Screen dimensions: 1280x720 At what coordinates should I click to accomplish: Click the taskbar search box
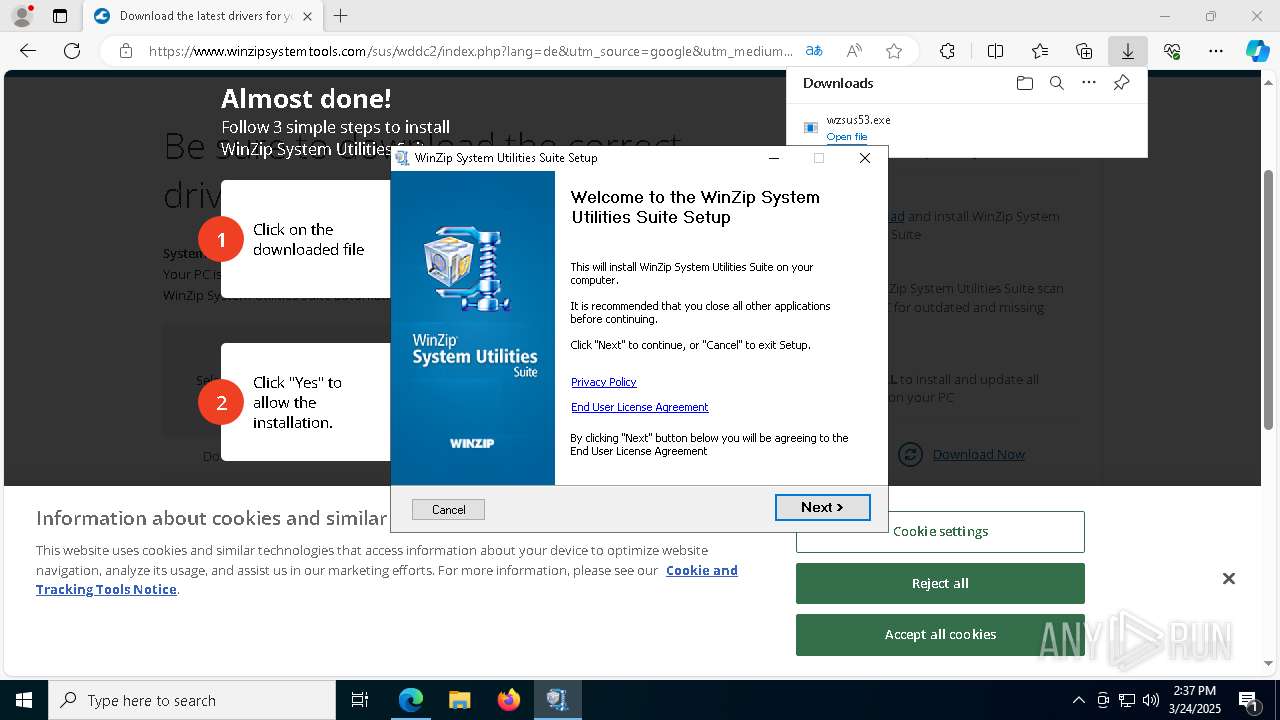coord(192,700)
